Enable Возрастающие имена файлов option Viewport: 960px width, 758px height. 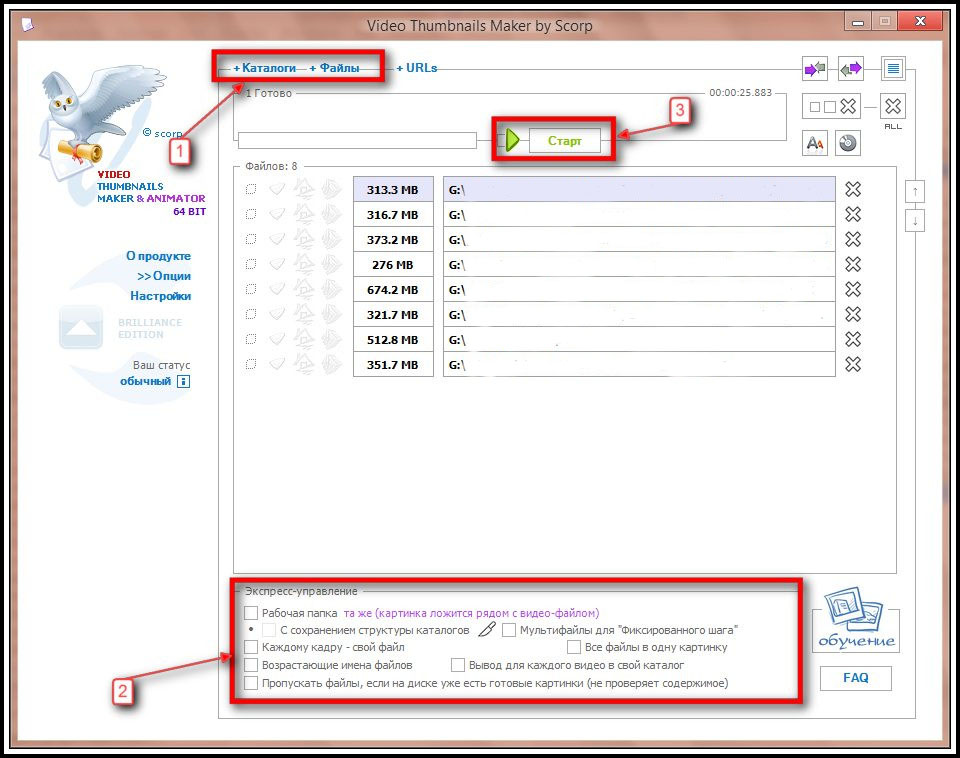click(x=251, y=665)
